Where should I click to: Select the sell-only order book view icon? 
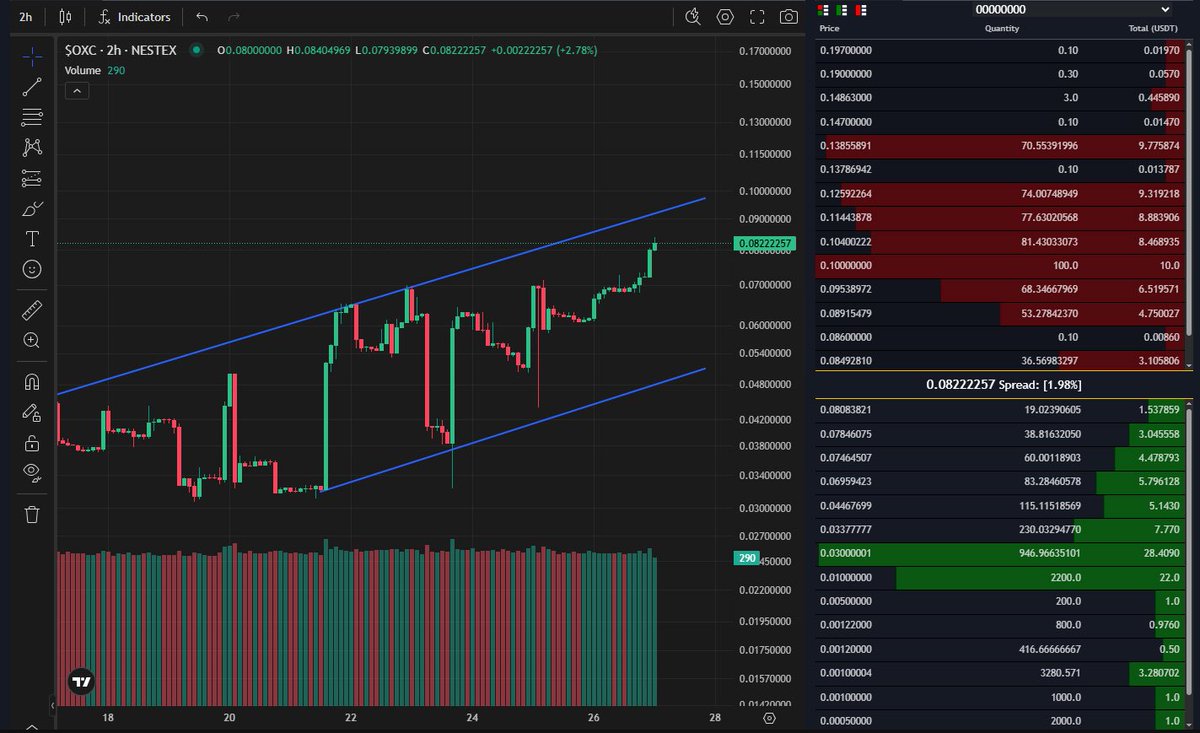pyautogui.click(x=859, y=9)
